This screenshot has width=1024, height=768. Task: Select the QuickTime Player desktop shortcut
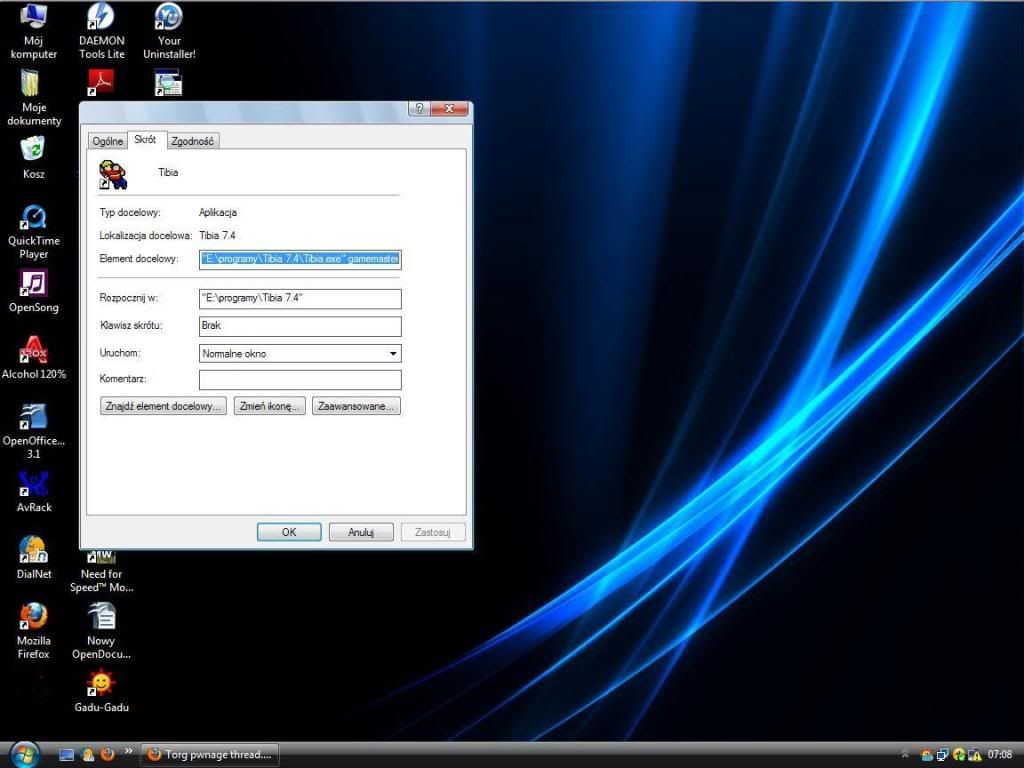click(33, 231)
